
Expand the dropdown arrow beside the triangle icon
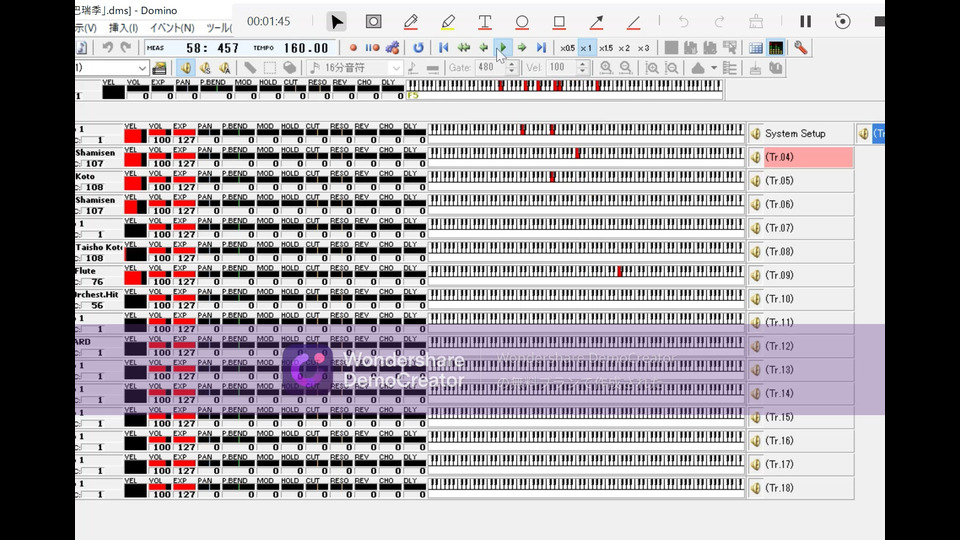(x=714, y=68)
